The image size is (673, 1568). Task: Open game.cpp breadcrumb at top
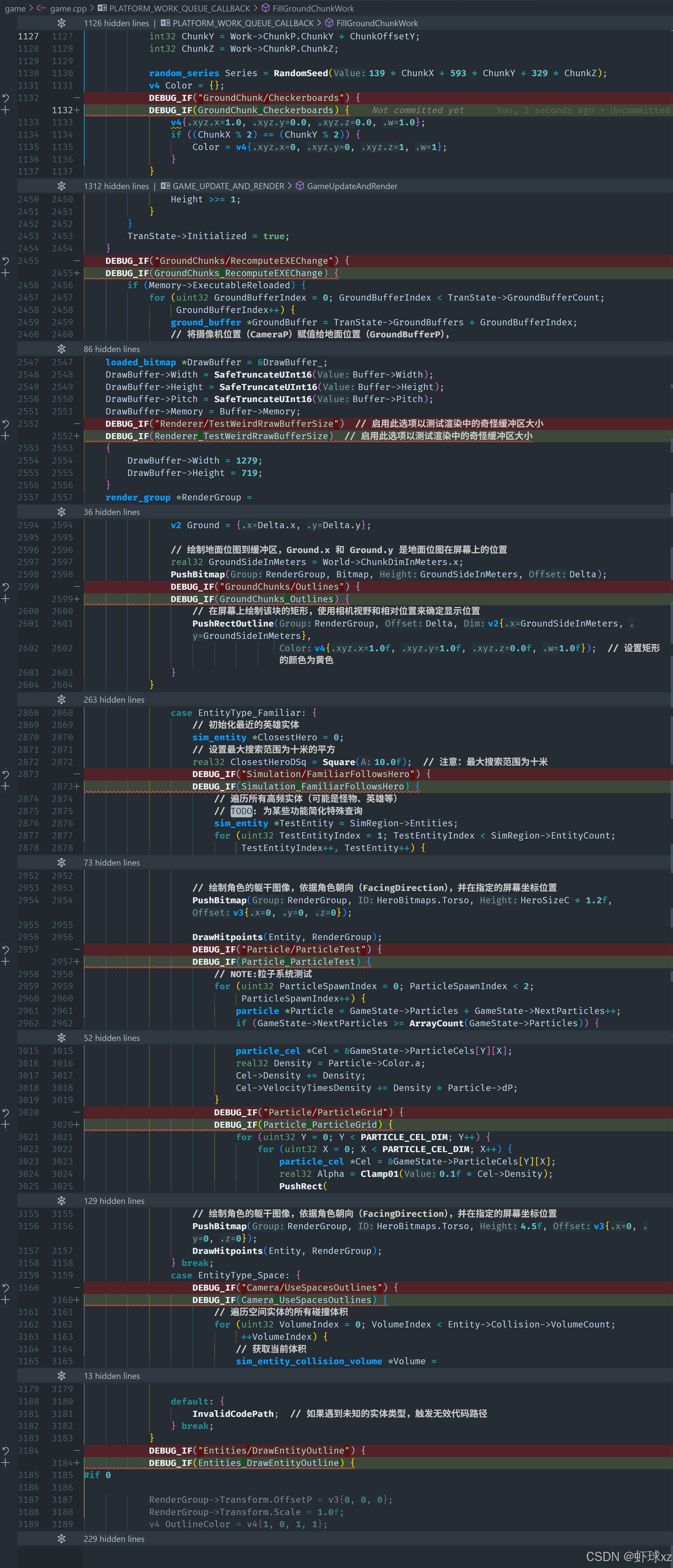tap(68, 9)
